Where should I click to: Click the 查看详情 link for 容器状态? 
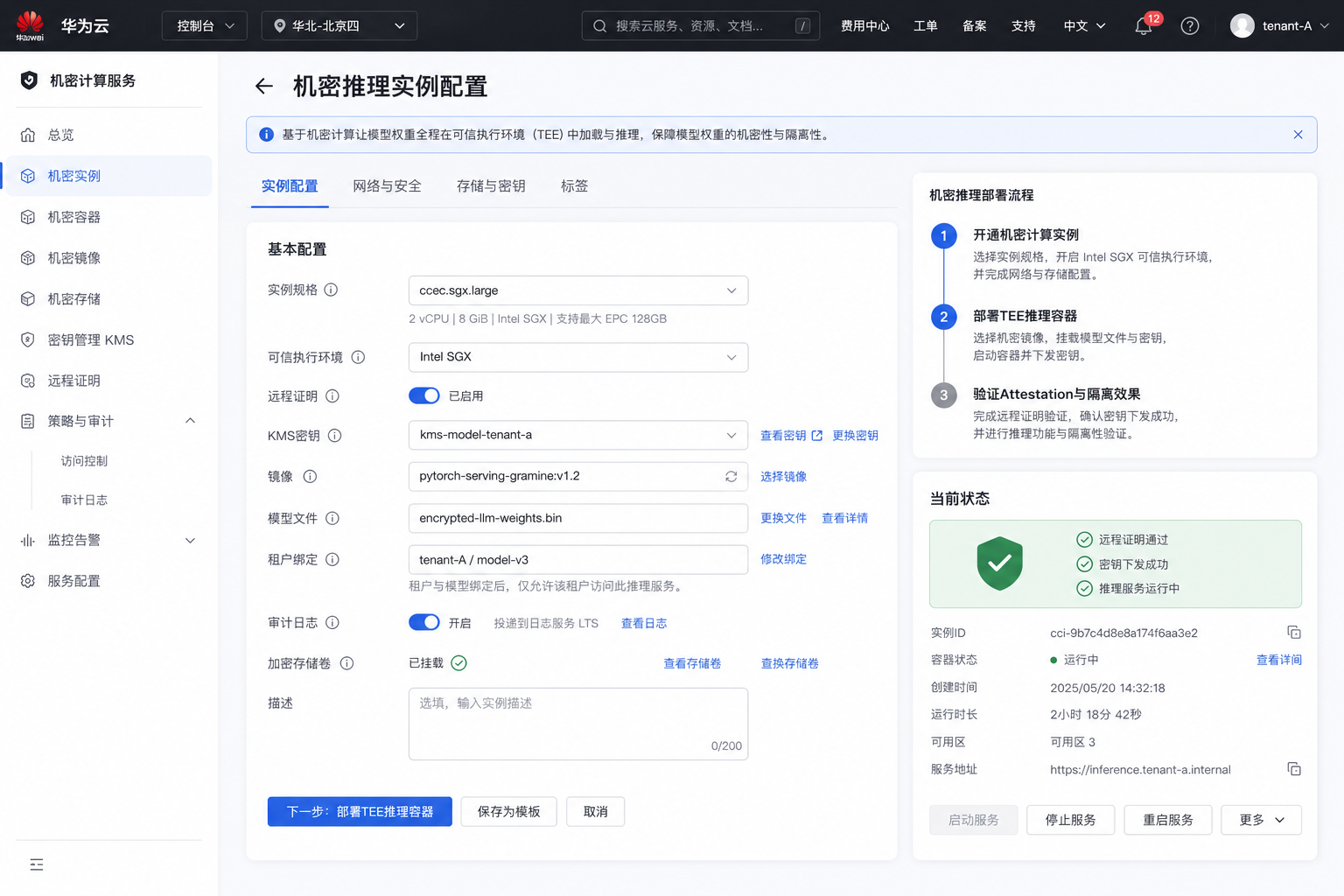1279,660
